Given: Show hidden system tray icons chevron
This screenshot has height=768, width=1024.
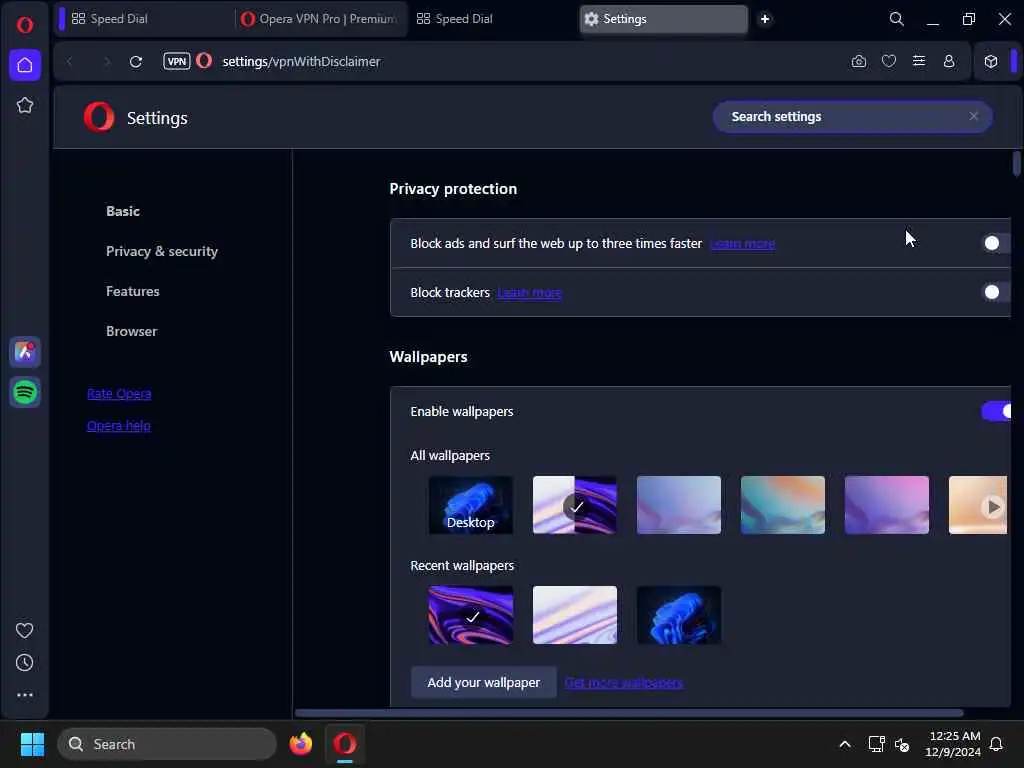Looking at the screenshot, I should tap(844, 744).
